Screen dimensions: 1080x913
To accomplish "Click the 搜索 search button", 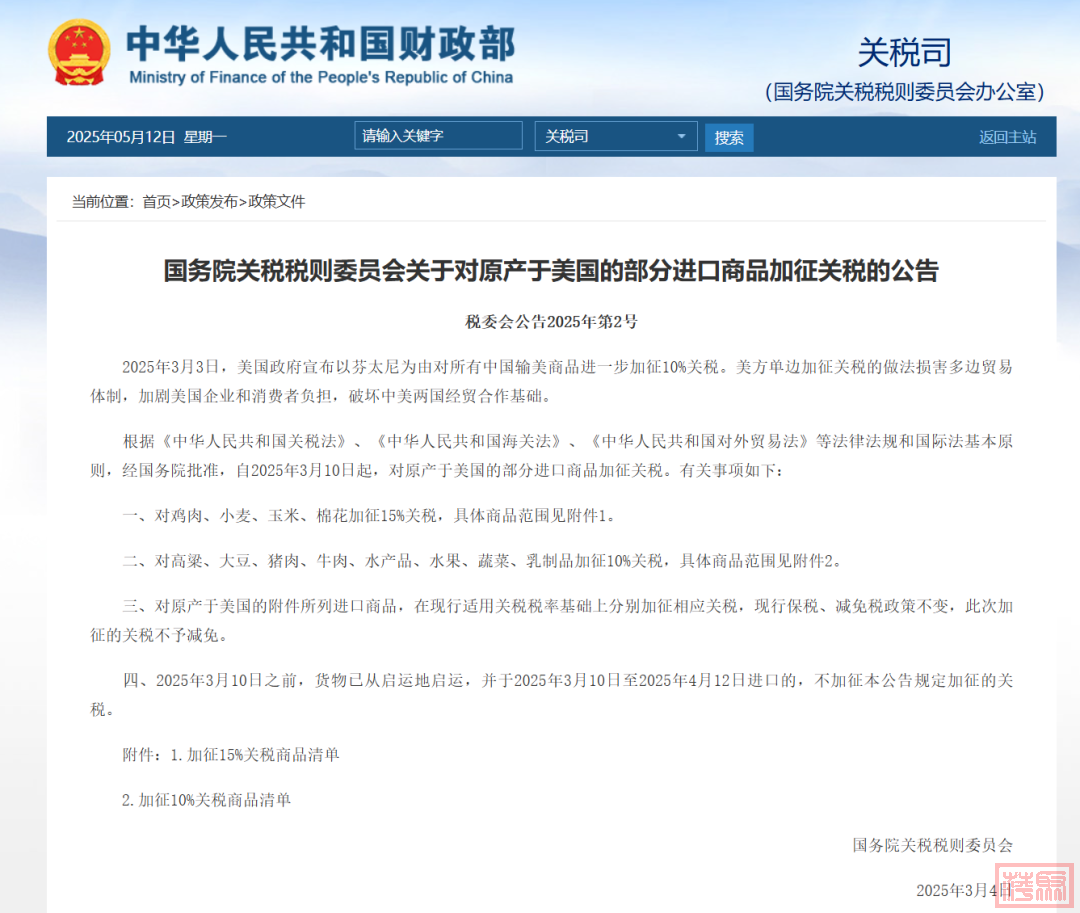I will 729,138.
